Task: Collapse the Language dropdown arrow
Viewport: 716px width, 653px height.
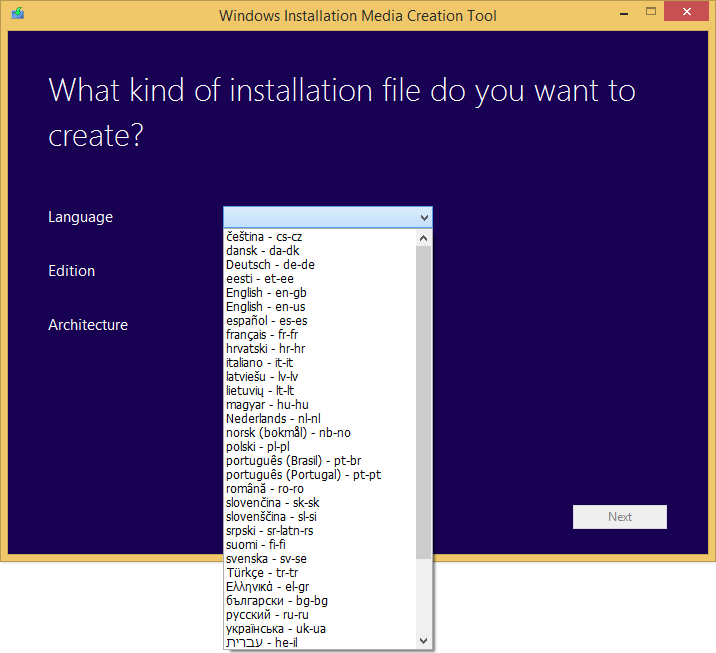Action: (424, 217)
